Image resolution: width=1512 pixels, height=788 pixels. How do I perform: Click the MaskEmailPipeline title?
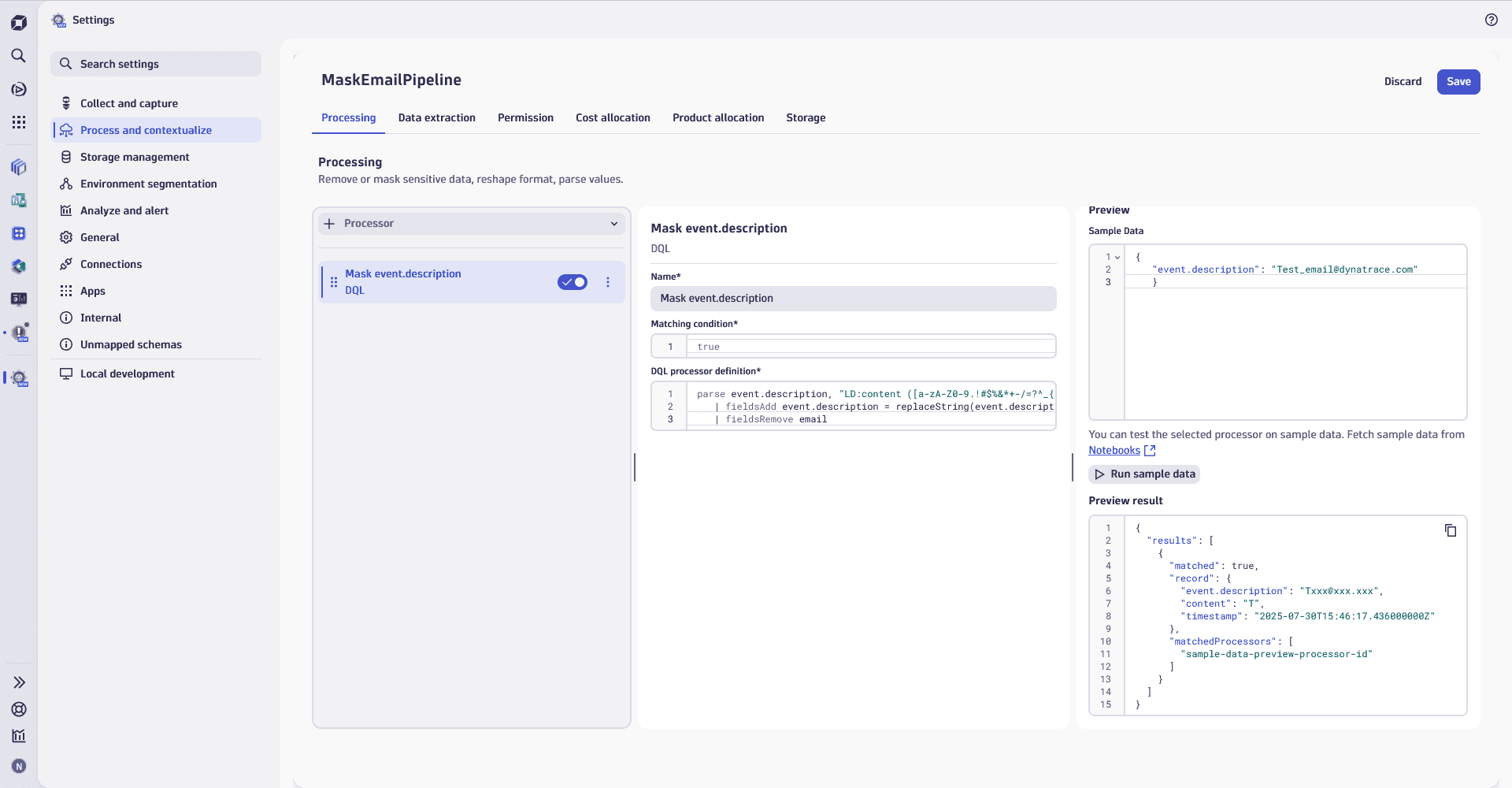(x=391, y=80)
